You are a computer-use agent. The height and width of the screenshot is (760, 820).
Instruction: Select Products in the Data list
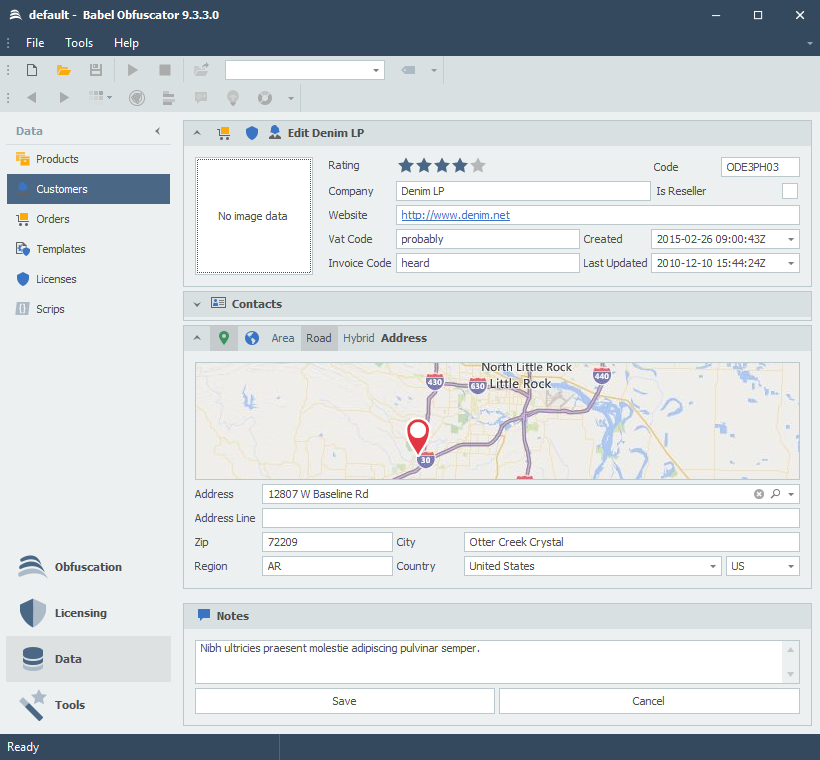(x=88, y=159)
